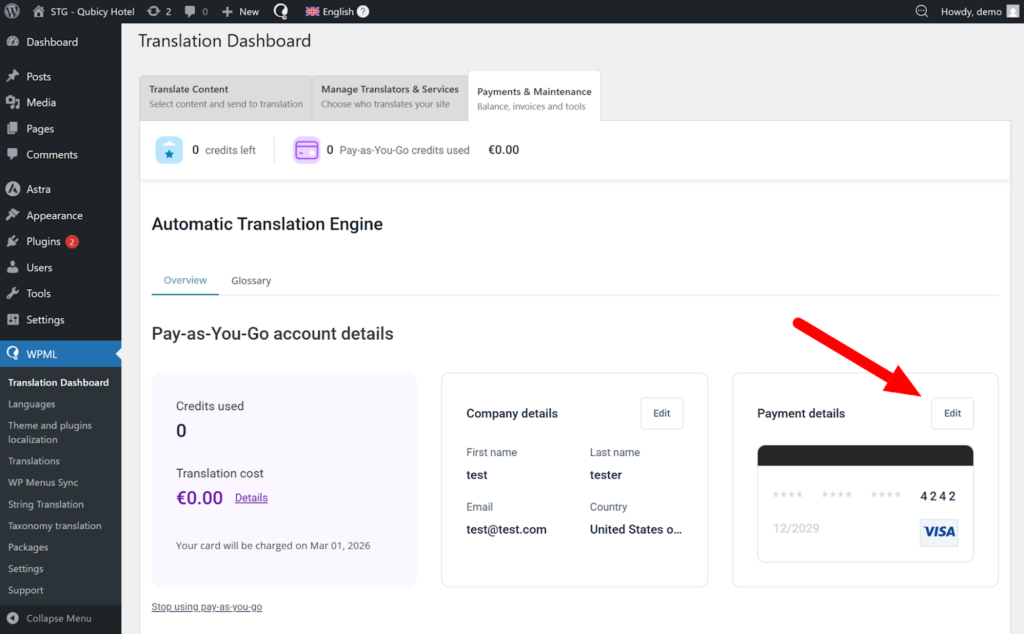The height and width of the screenshot is (634, 1024).
Task: Switch to the Glossary tab
Action: (250, 280)
